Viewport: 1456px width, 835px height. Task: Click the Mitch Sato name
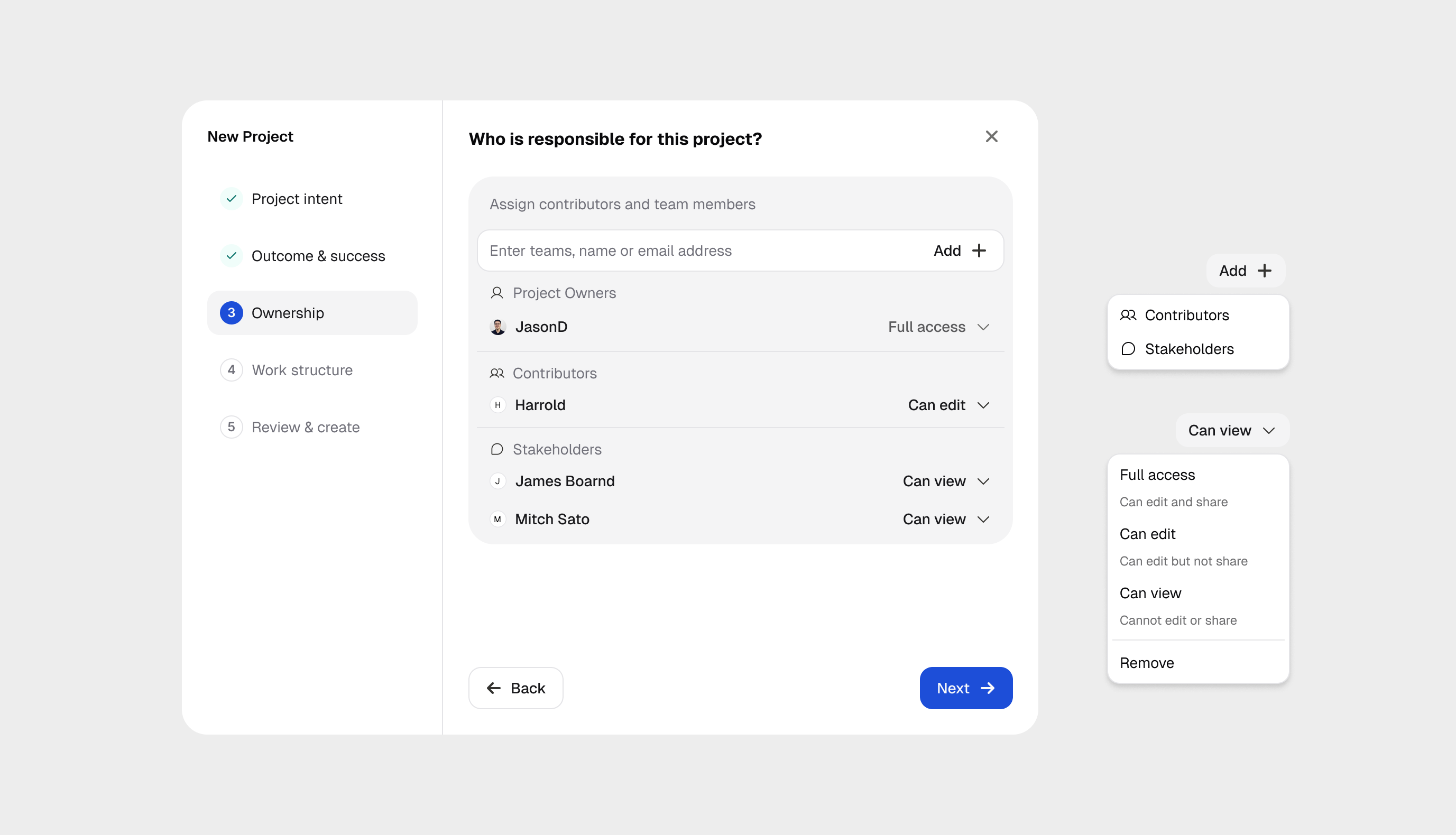[552, 519]
